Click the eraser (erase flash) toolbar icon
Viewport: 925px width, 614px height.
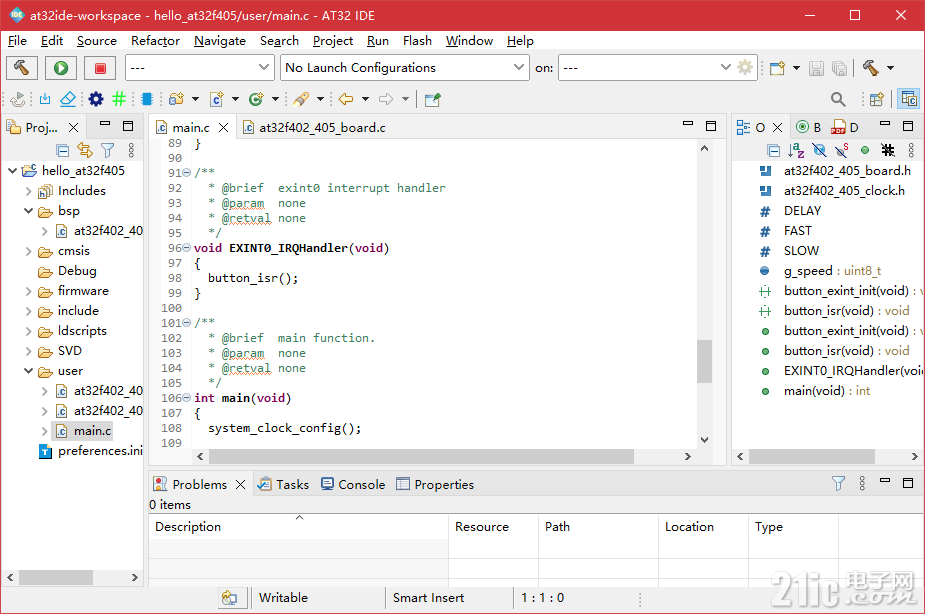[68, 99]
